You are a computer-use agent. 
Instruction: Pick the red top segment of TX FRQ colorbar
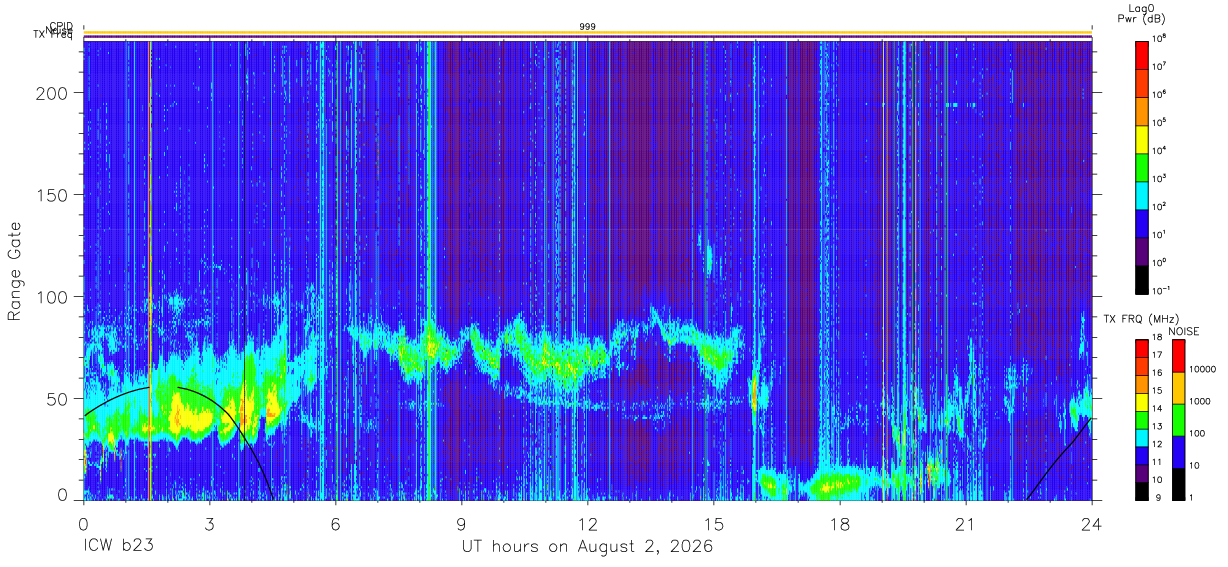coord(1141,349)
